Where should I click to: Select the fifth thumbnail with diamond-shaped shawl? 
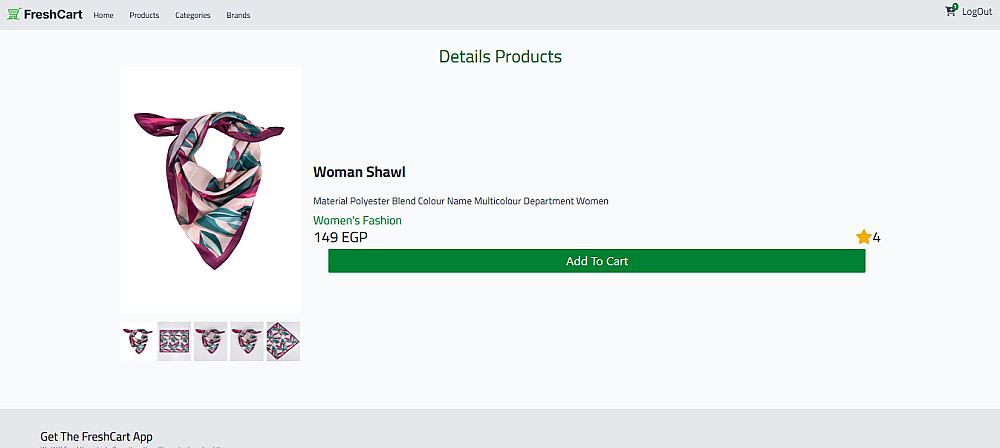pyautogui.click(x=283, y=341)
